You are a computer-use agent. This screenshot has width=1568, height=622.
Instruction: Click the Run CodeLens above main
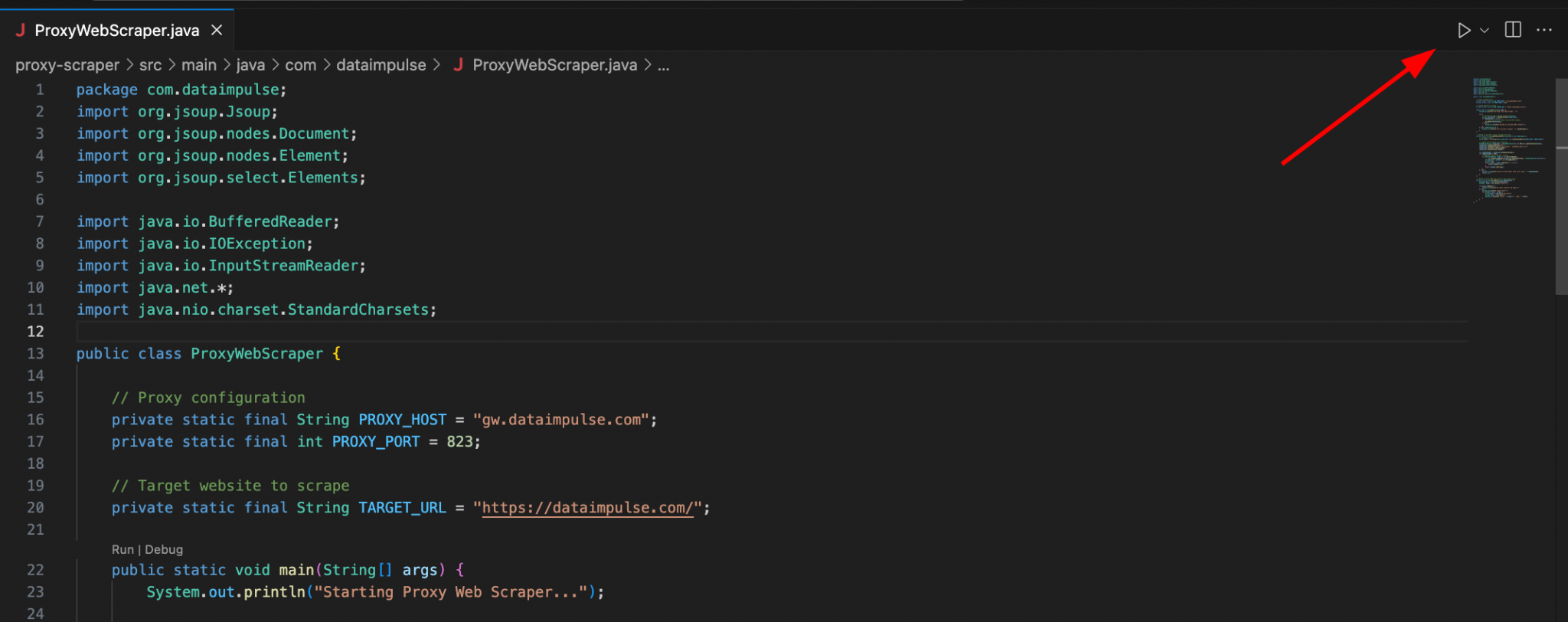(x=122, y=549)
